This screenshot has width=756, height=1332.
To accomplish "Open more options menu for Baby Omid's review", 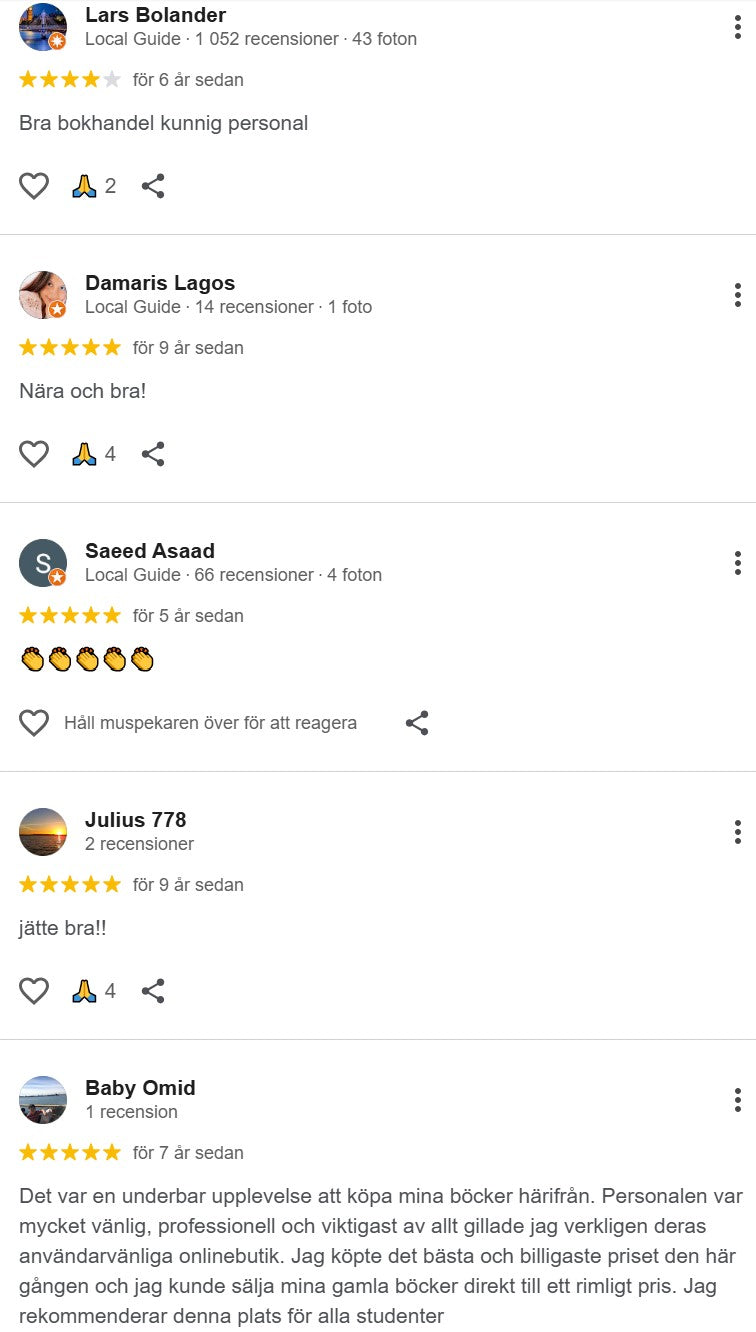I will 737,1100.
